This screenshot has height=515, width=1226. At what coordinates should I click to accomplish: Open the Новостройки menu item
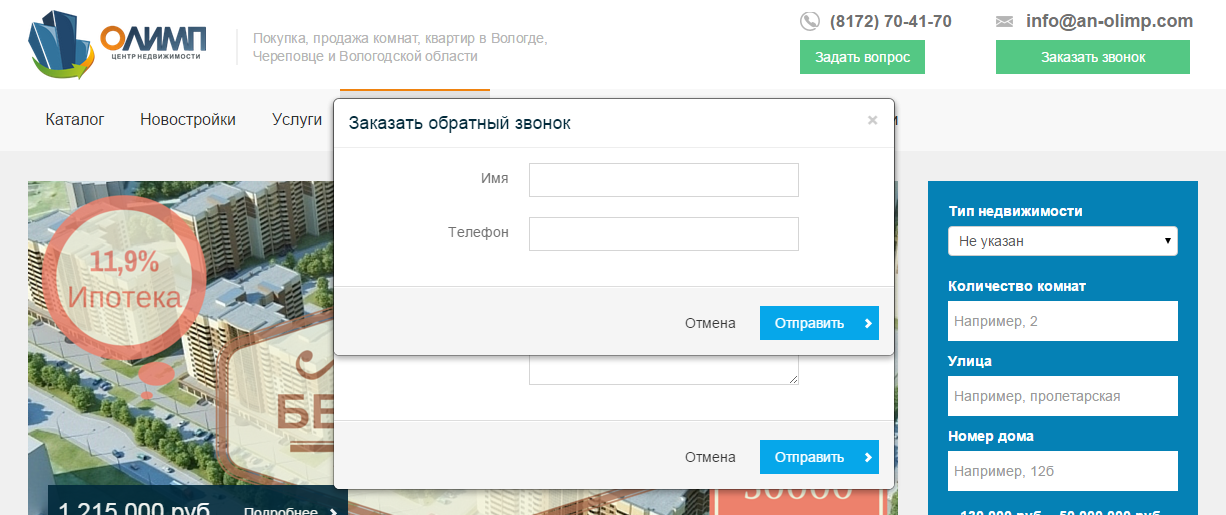click(188, 120)
